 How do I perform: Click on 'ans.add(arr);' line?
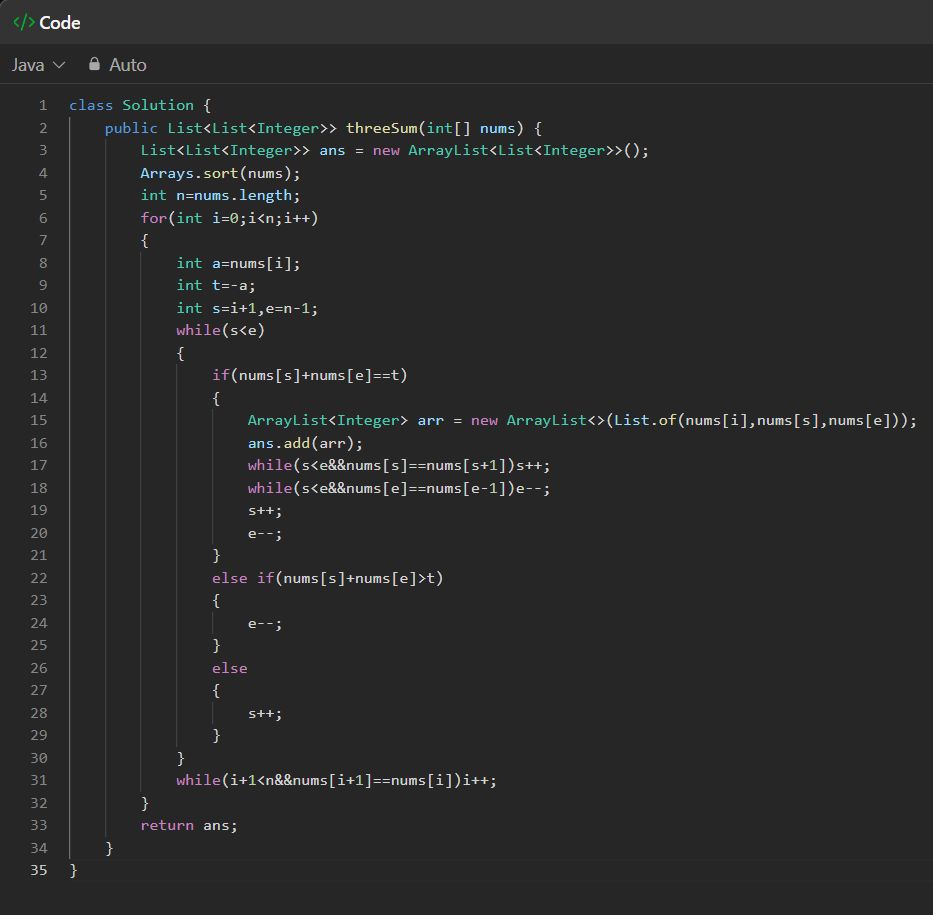coord(306,443)
